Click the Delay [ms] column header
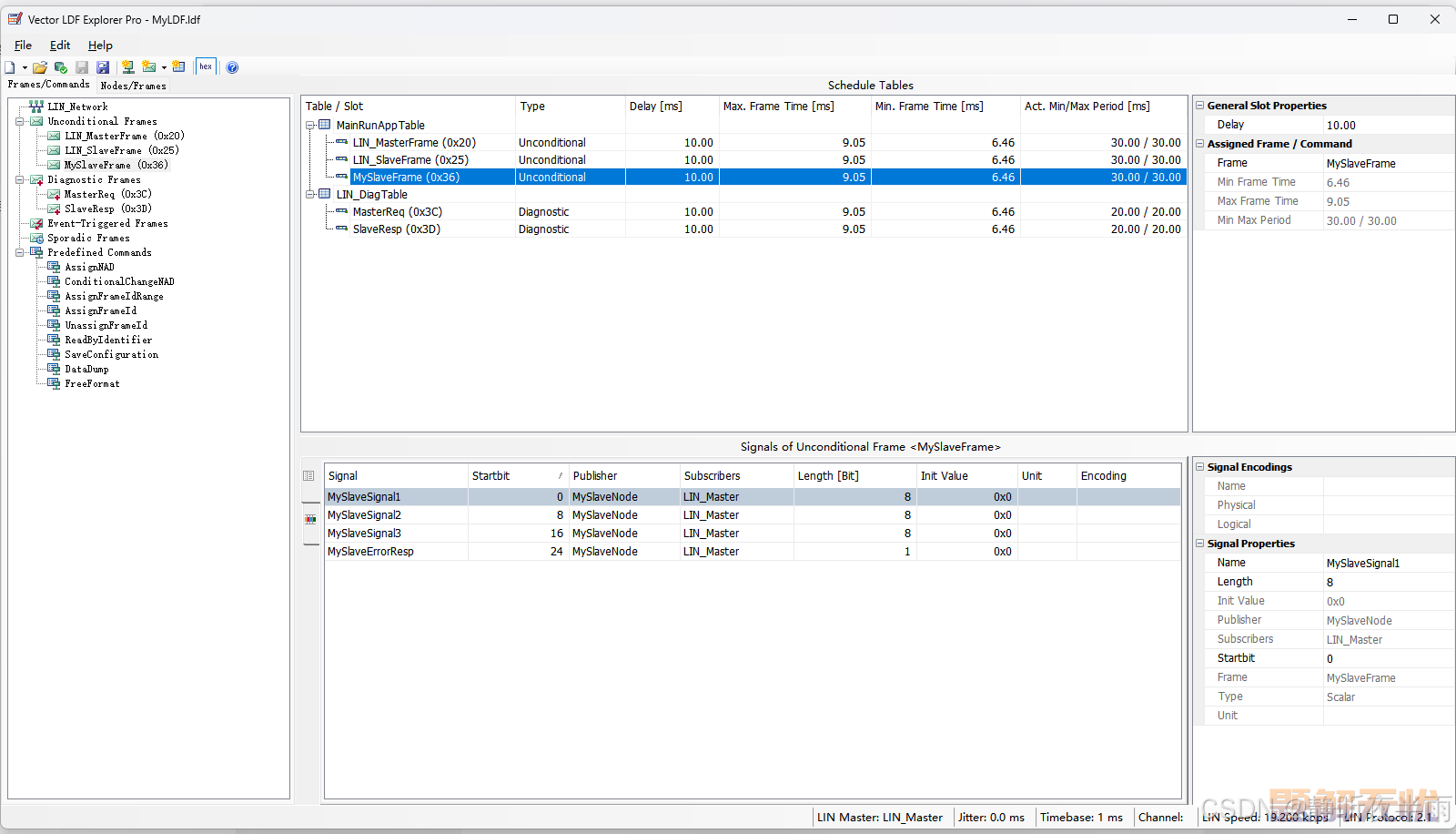Image resolution: width=1456 pixels, height=834 pixels. coord(672,107)
